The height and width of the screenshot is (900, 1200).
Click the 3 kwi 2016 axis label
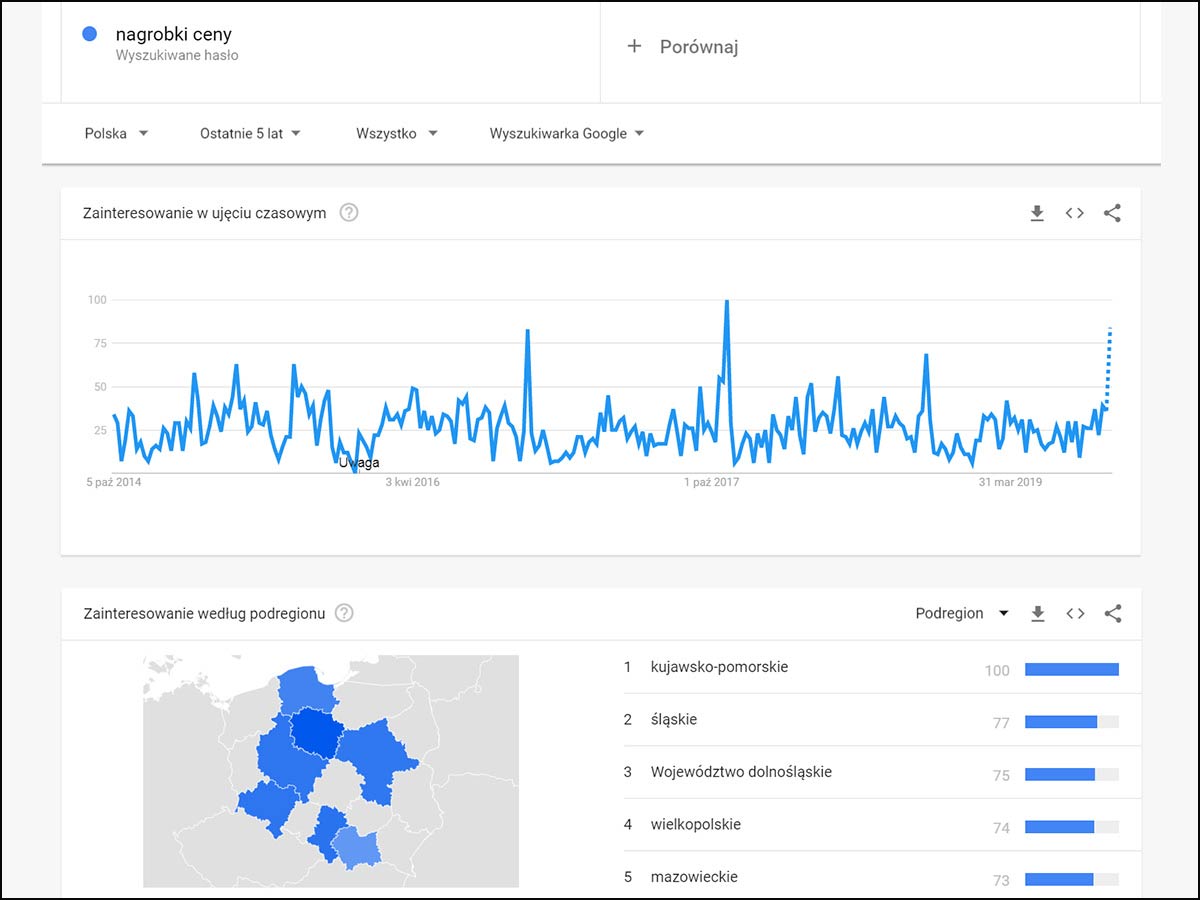point(413,482)
